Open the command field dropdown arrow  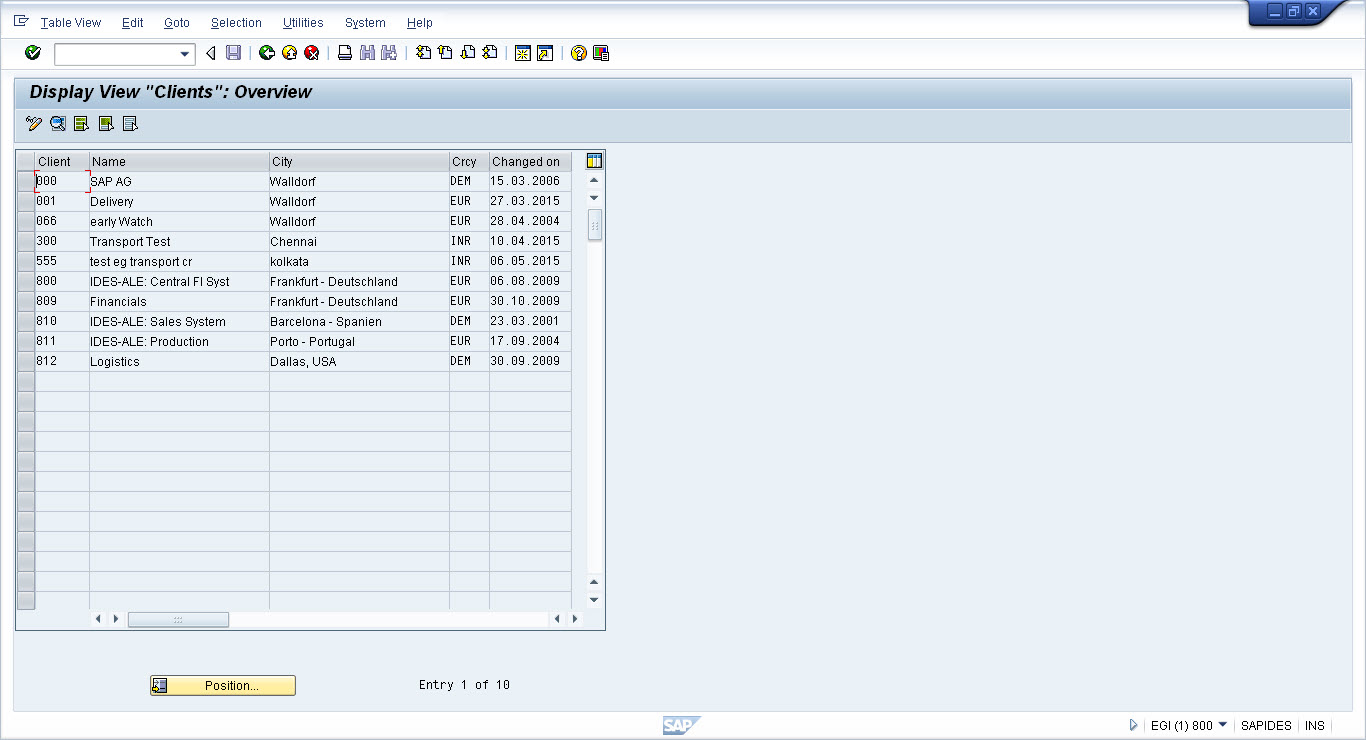[185, 54]
